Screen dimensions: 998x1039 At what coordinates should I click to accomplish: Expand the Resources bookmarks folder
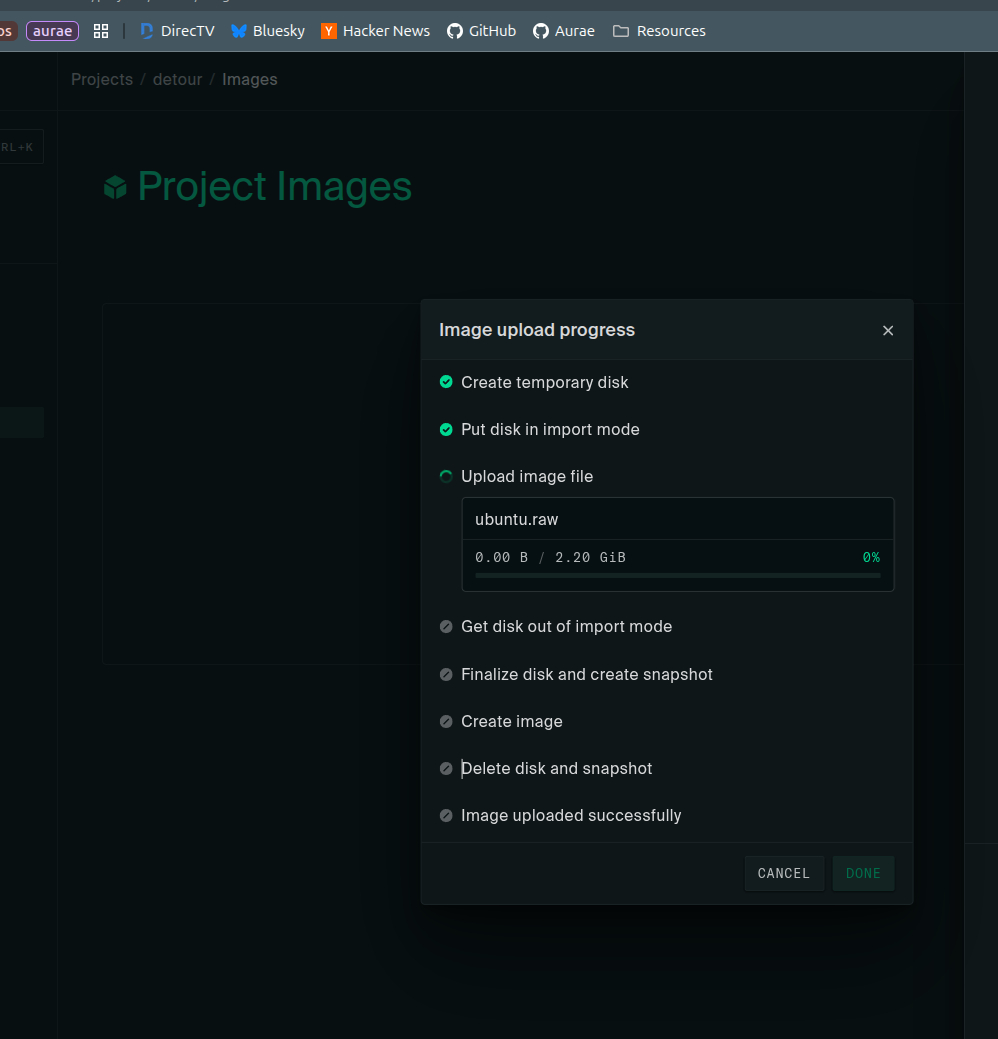tap(659, 31)
